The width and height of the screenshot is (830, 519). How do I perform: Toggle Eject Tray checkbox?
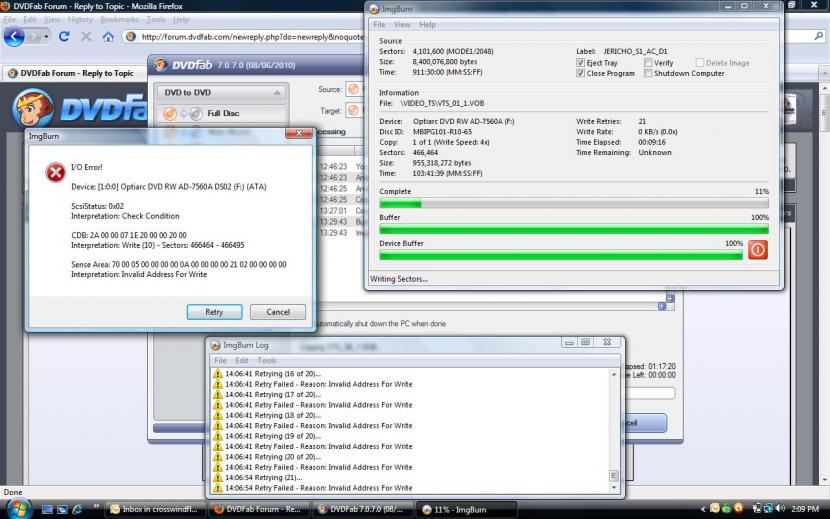coord(580,62)
